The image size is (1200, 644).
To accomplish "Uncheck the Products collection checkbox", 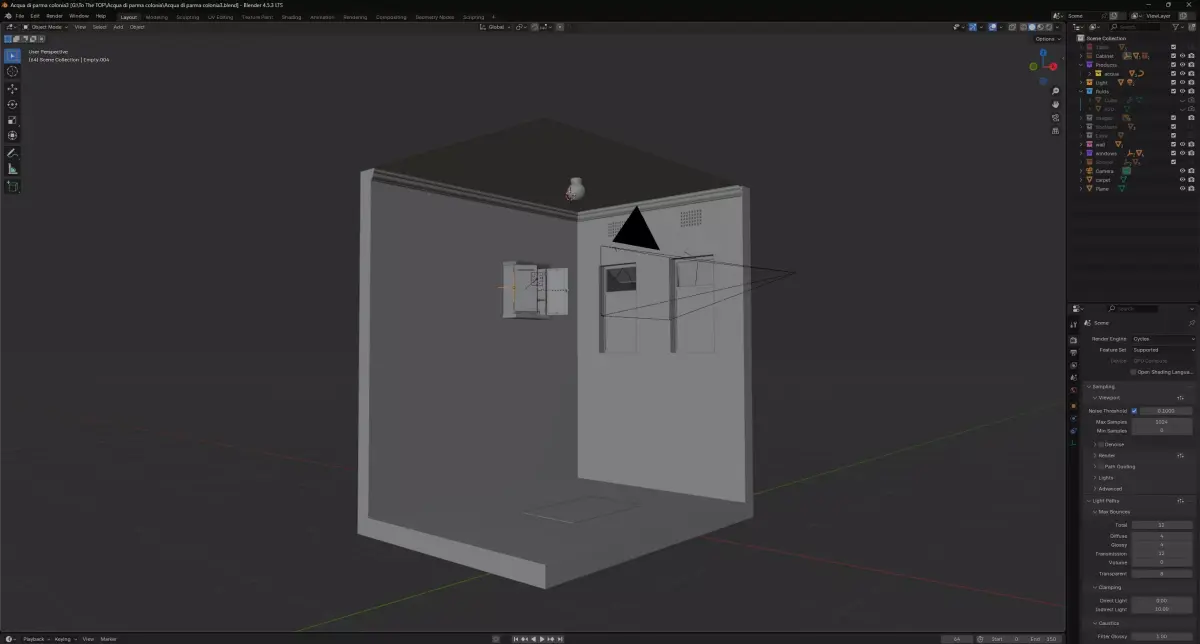I will (x=1173, y=65).
